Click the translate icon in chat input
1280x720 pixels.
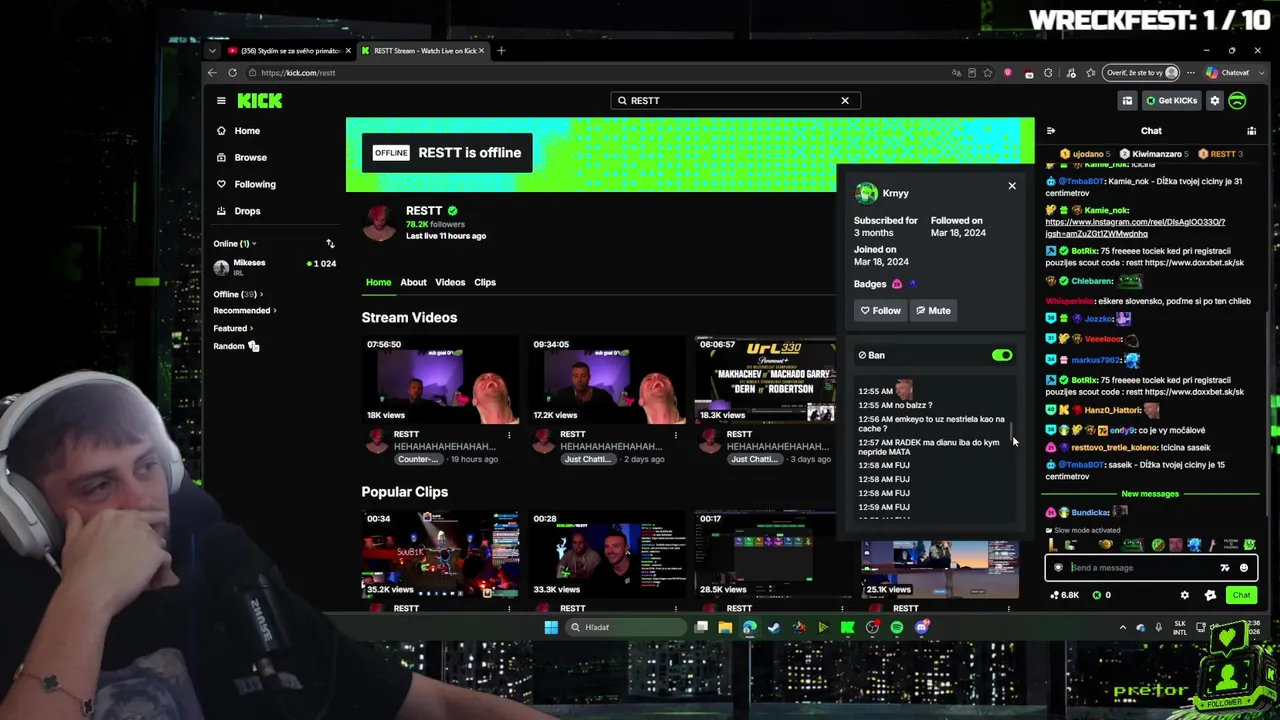pyautogui.click(x=1224, y=568)
